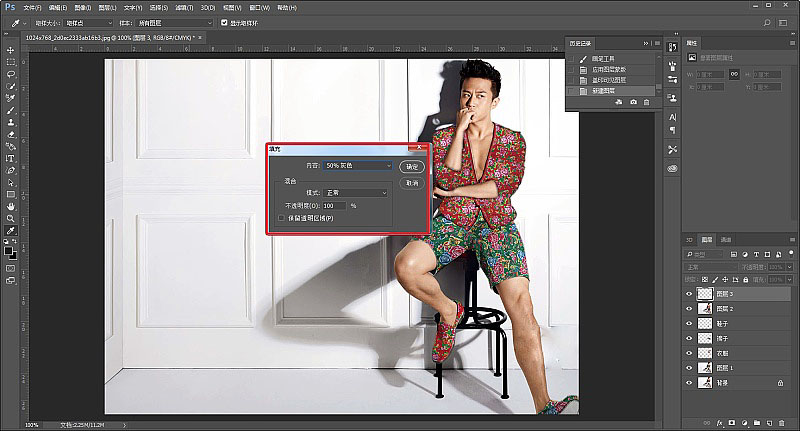Expand the layer opacity dropdown arrow
Image resolution: width=800 pixels, height=431 pixels.
point(790,267)
